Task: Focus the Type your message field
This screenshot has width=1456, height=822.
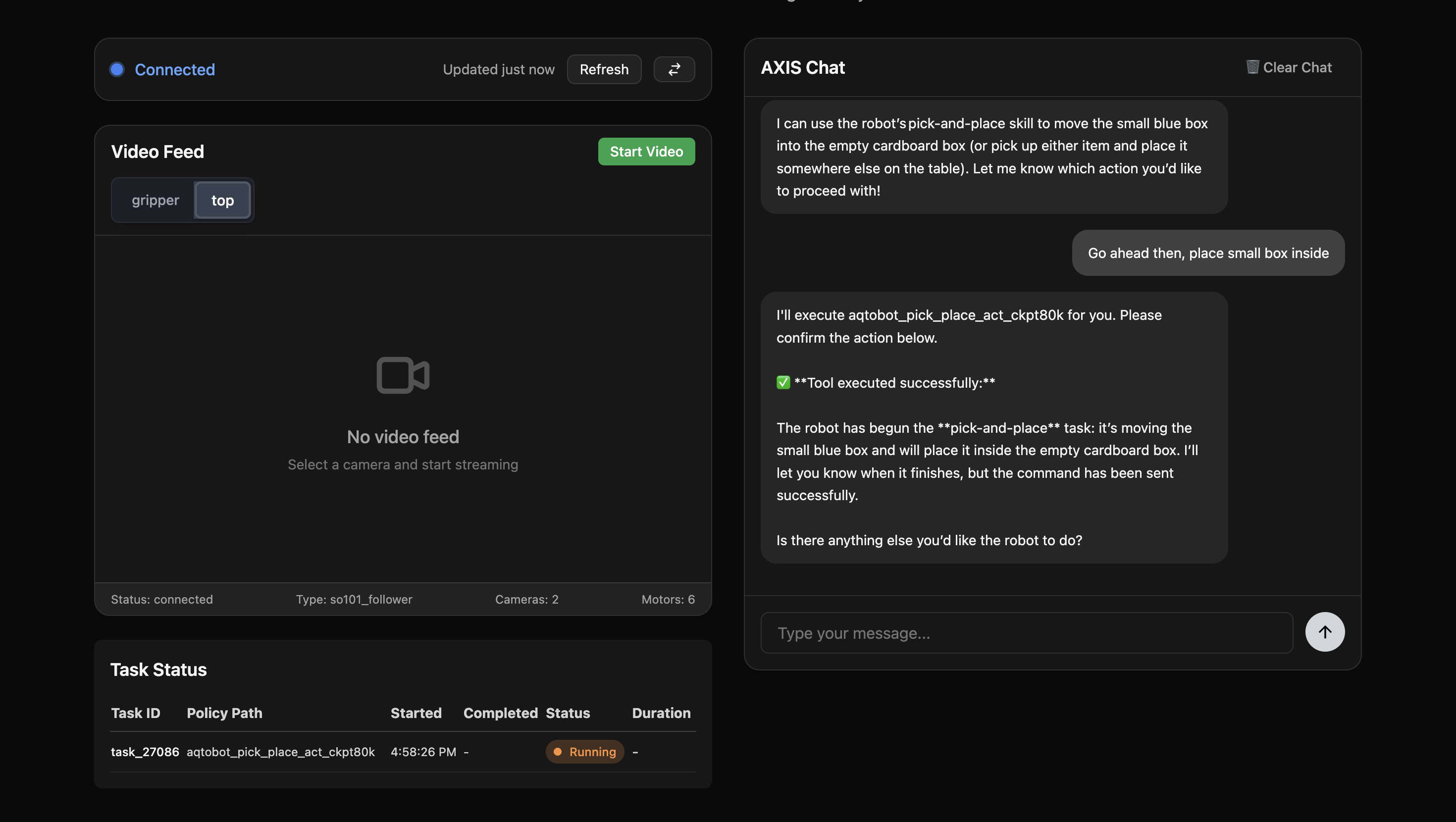Action: pos(1026,633)
